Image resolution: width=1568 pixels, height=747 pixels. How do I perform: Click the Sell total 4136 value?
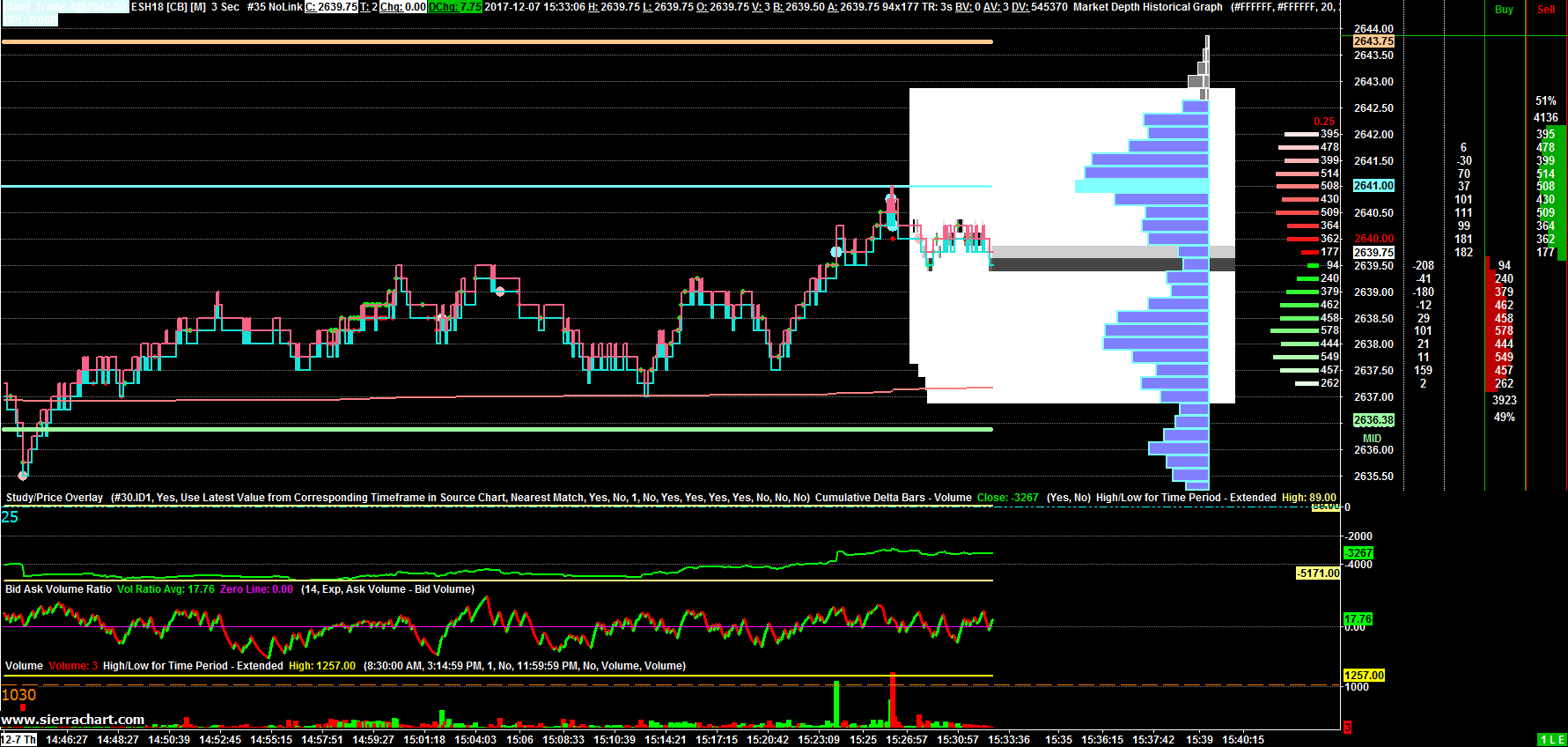click(x=1546, y=117)
